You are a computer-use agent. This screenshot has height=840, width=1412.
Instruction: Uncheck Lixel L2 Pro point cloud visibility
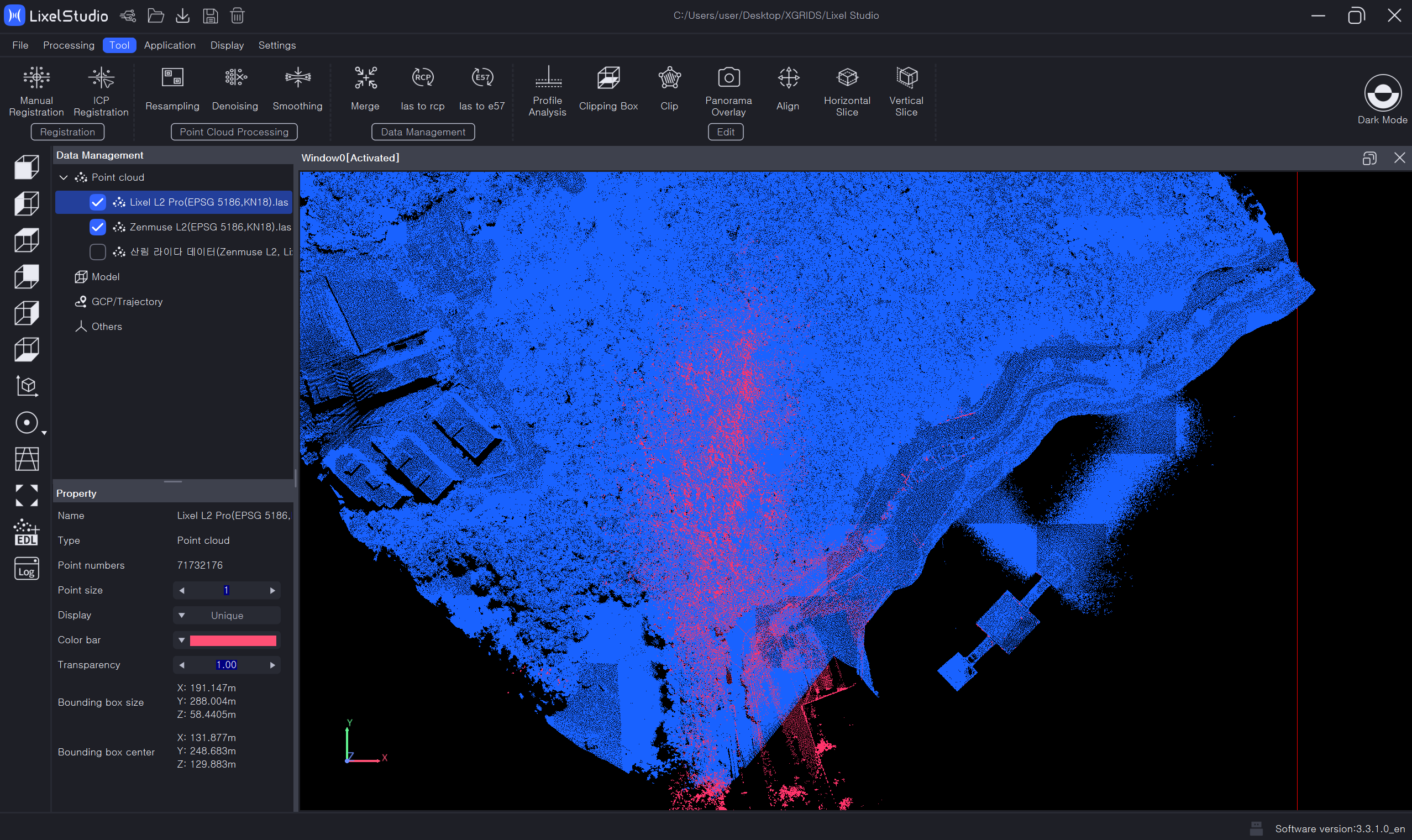pyautogui.click(x=98, y=202)
